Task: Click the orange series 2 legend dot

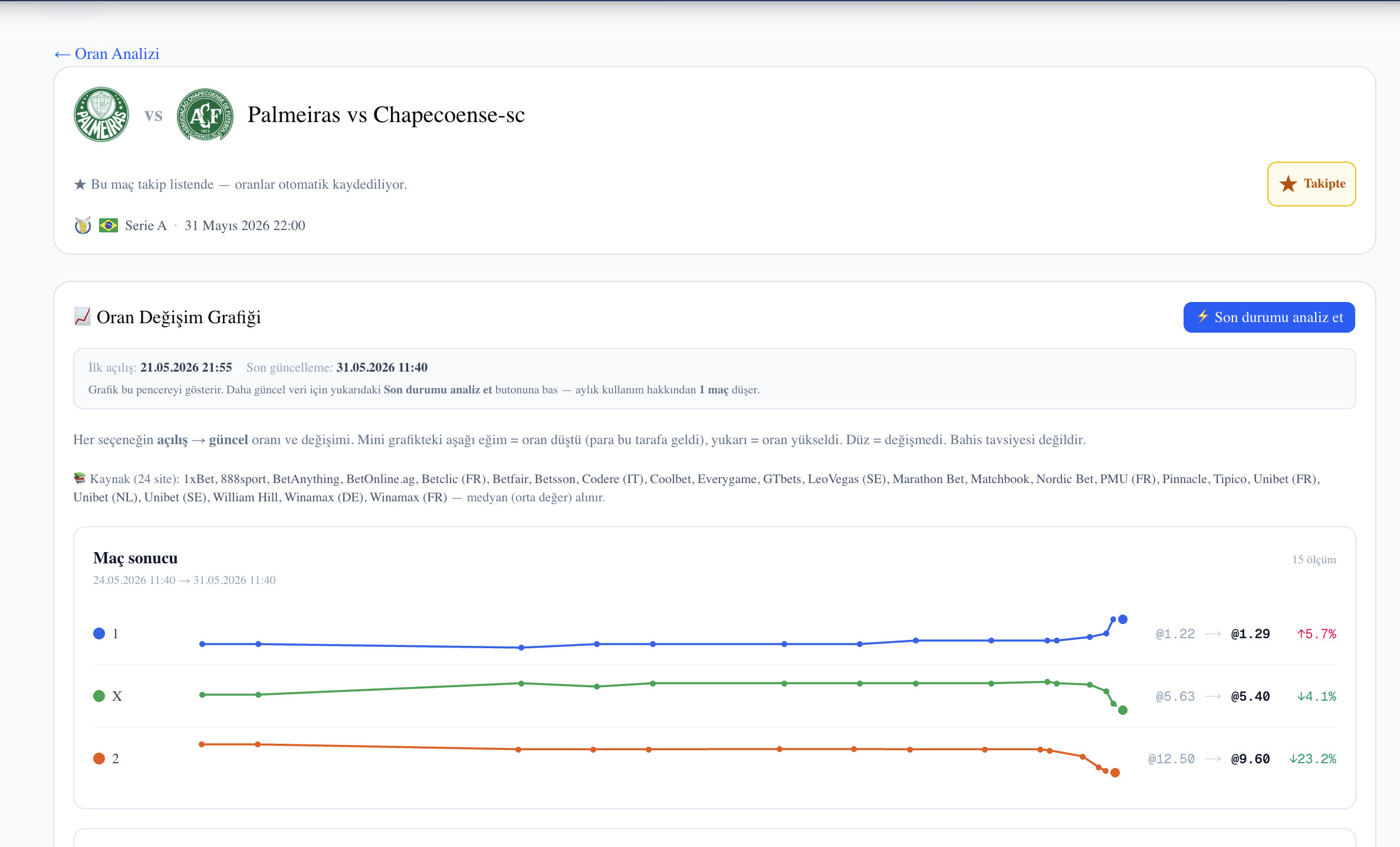Action: tap(99, 759)
